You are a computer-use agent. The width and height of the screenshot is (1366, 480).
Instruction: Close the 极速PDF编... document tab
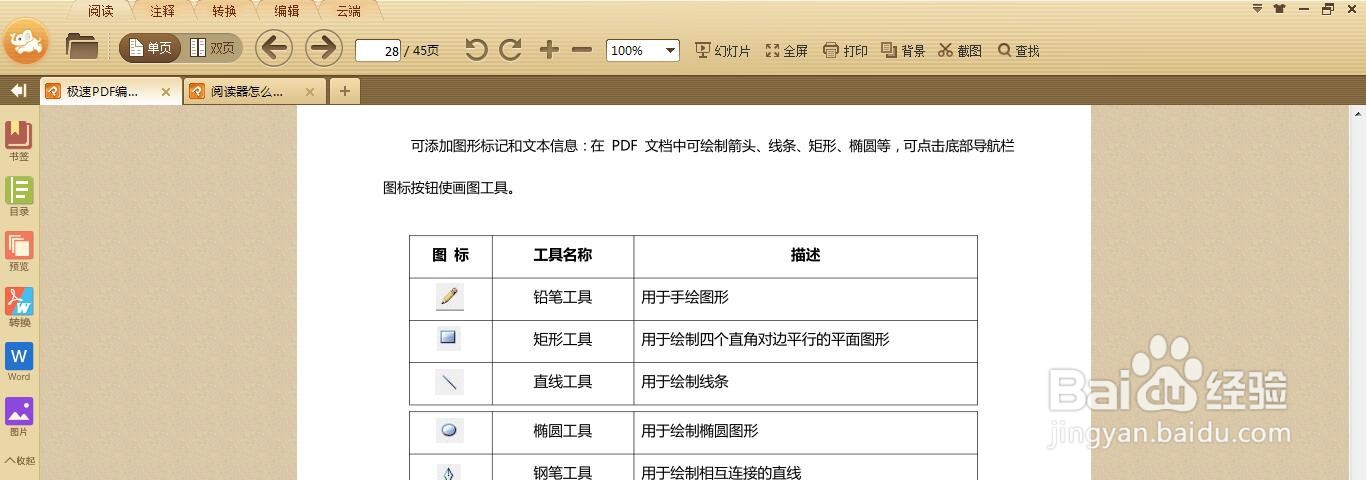coord(166,92)
